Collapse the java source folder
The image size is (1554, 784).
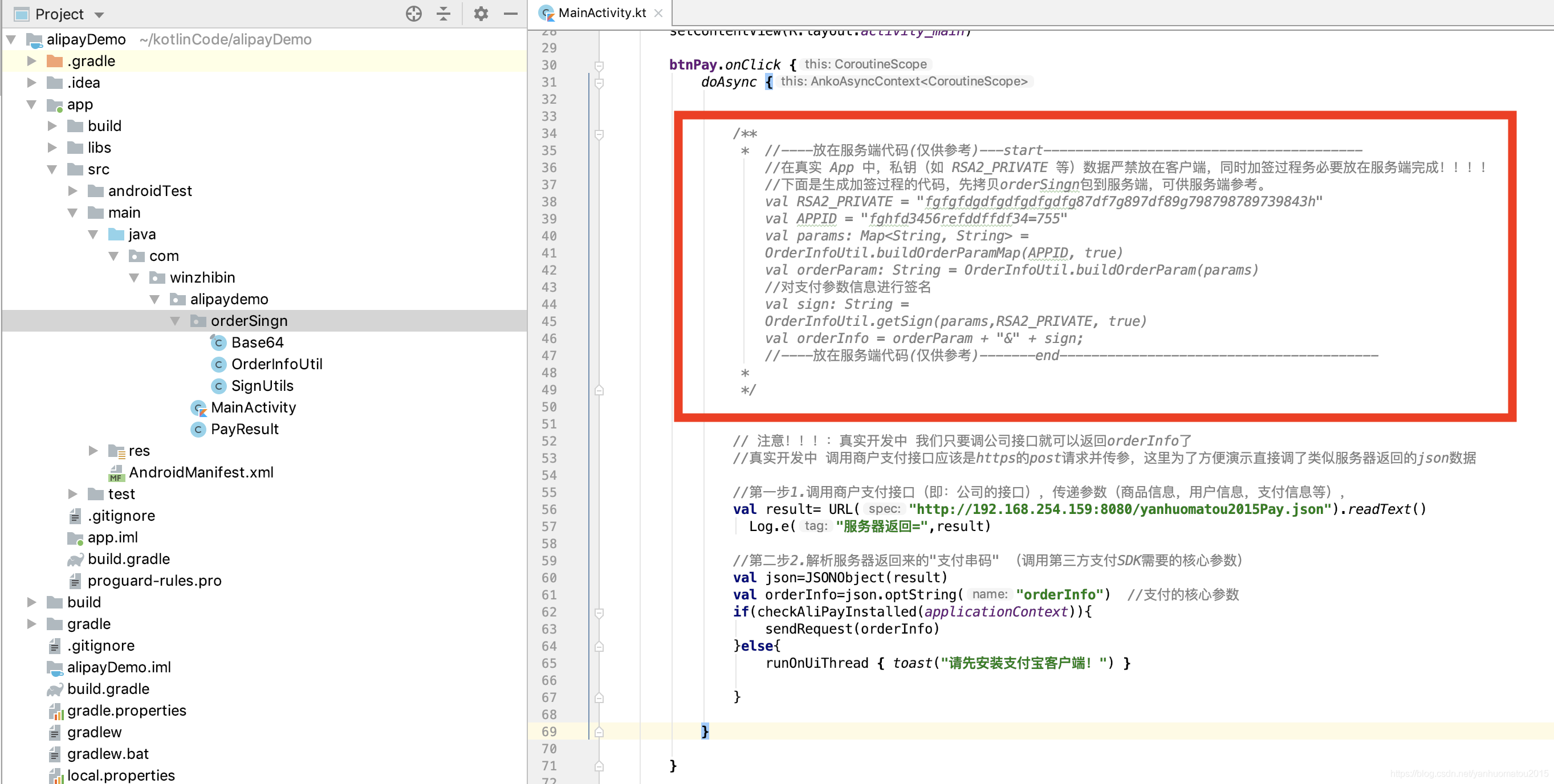(x=93, y=235)
